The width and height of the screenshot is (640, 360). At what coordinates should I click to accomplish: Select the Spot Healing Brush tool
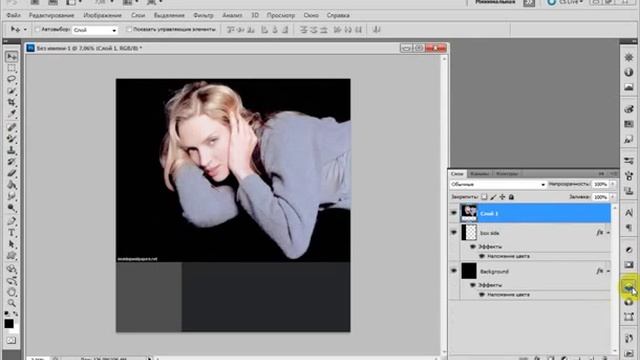pos(11,128)
